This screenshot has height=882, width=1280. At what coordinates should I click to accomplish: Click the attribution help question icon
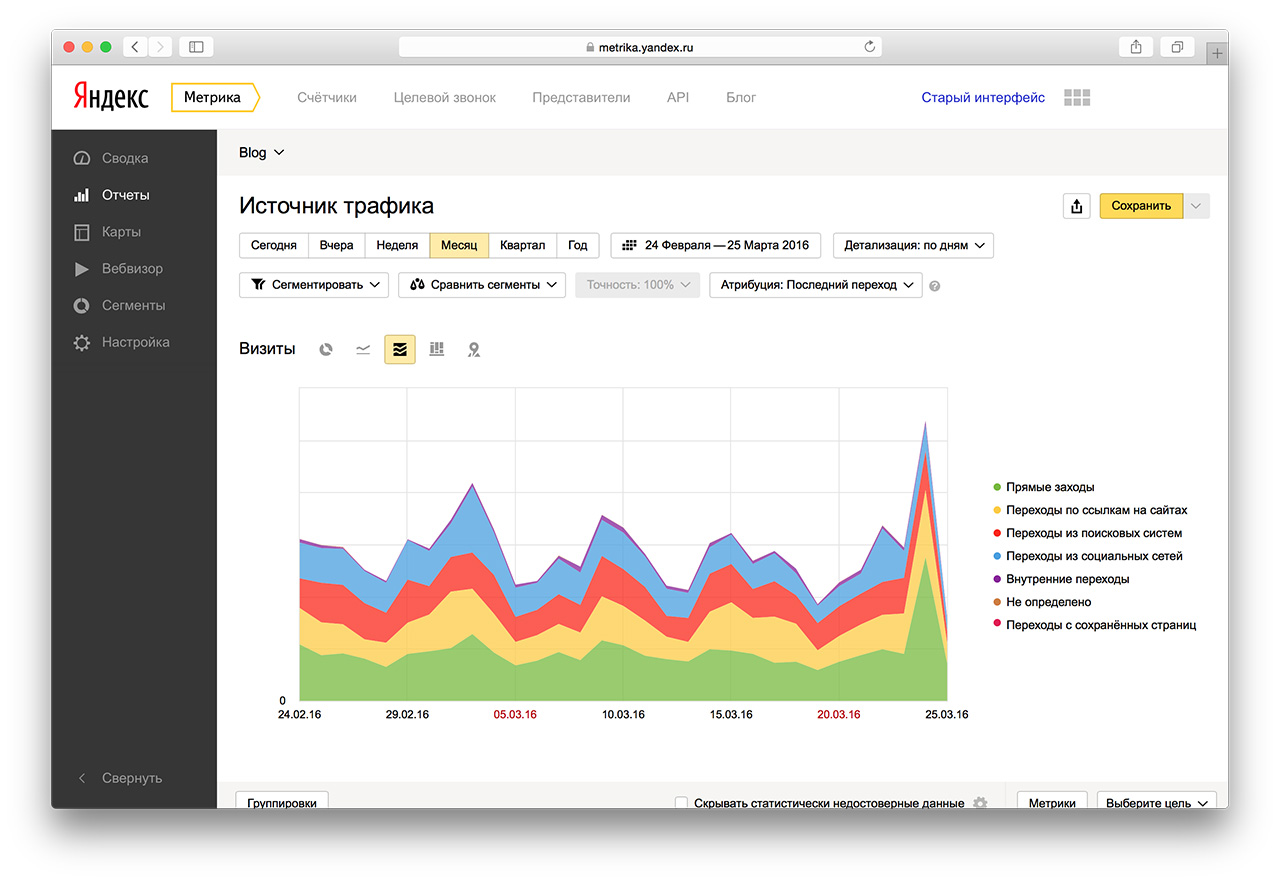click(x=935, y=286)
